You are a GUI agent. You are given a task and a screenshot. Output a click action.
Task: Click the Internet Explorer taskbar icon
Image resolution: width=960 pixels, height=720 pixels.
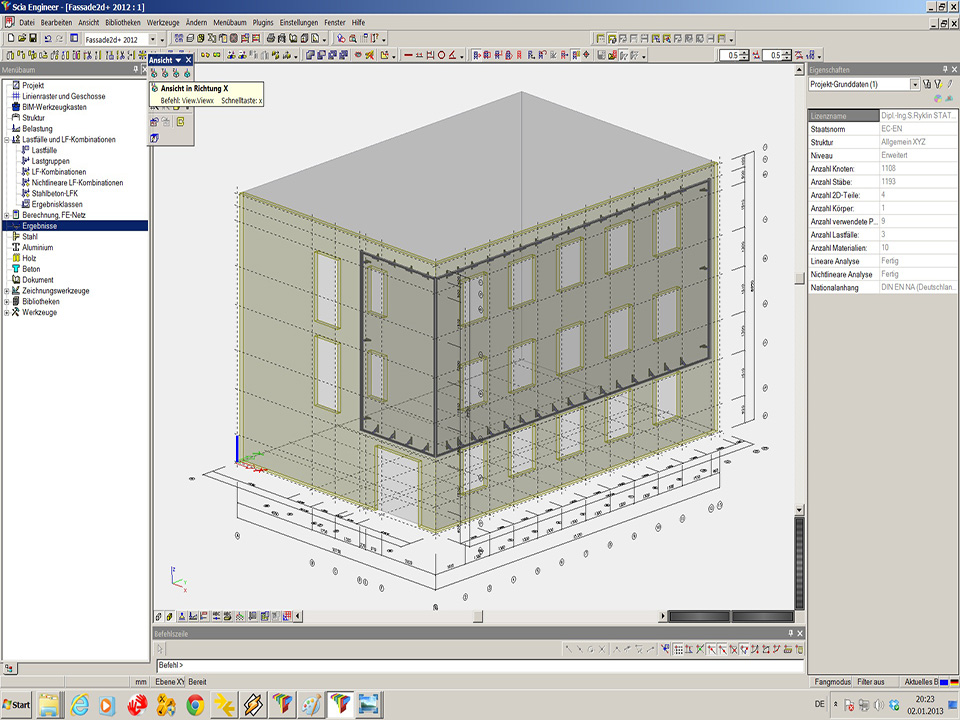coord(78,705)
